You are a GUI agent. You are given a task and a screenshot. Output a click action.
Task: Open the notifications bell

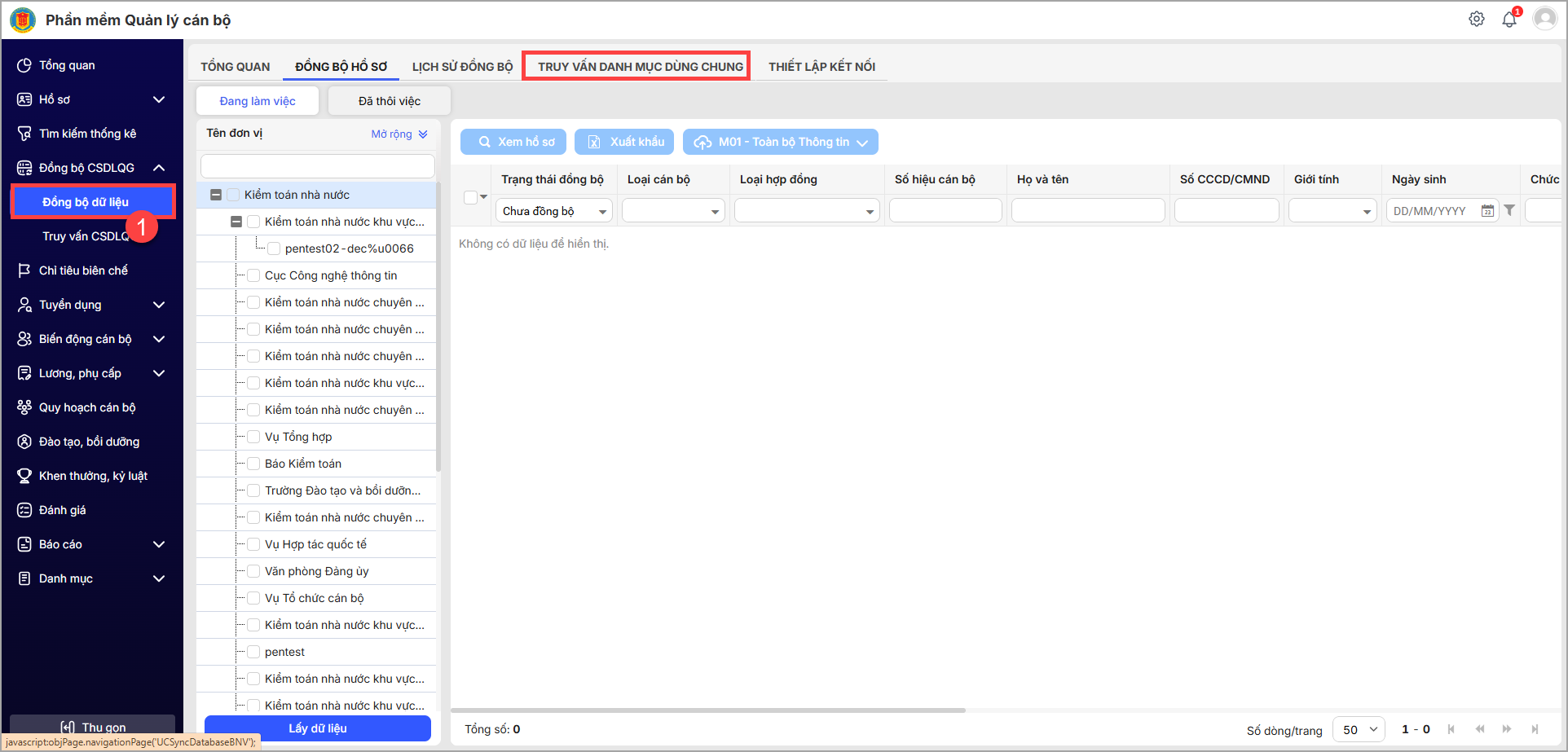coord(1509,20)
